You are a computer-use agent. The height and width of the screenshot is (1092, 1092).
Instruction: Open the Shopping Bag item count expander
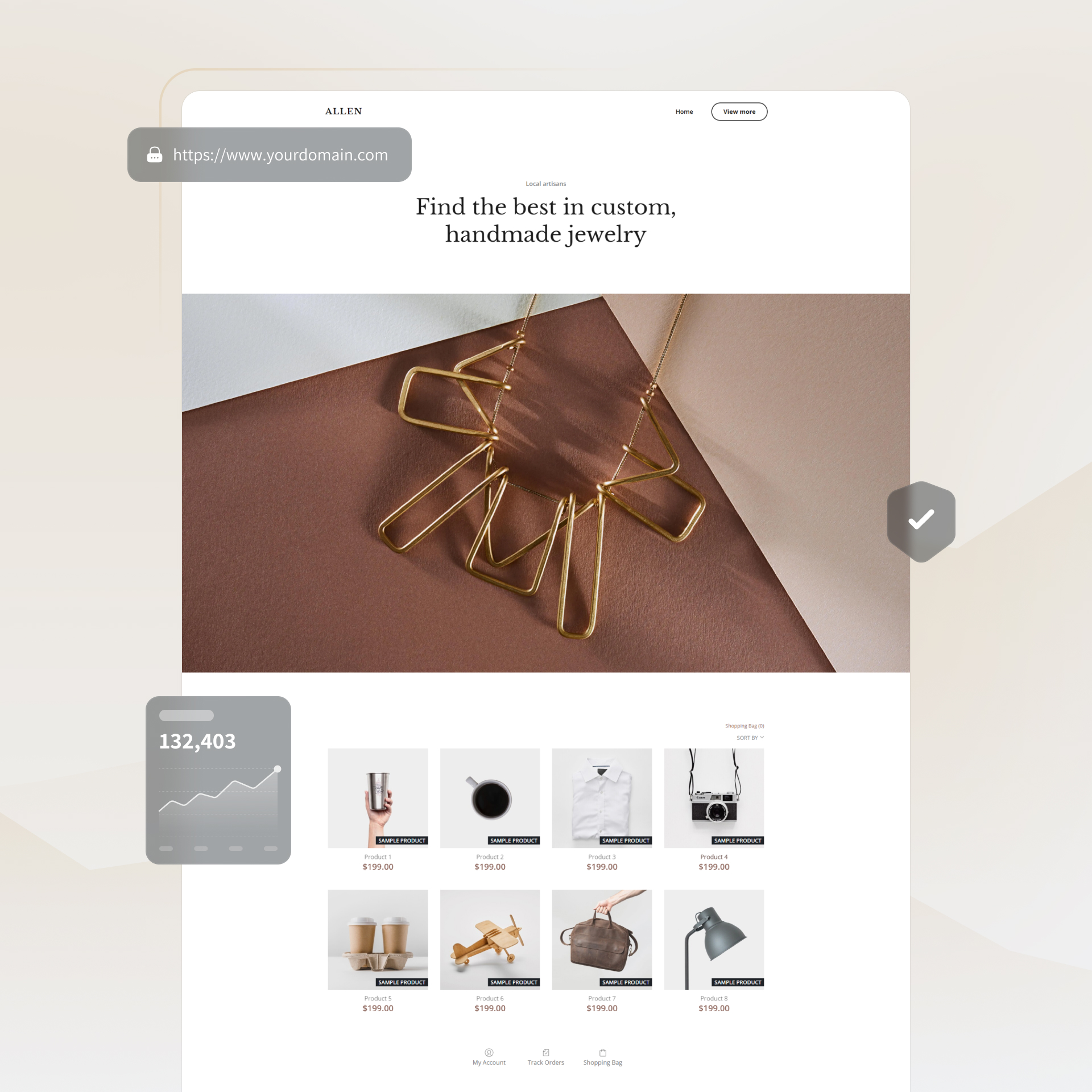pos(745,724)
